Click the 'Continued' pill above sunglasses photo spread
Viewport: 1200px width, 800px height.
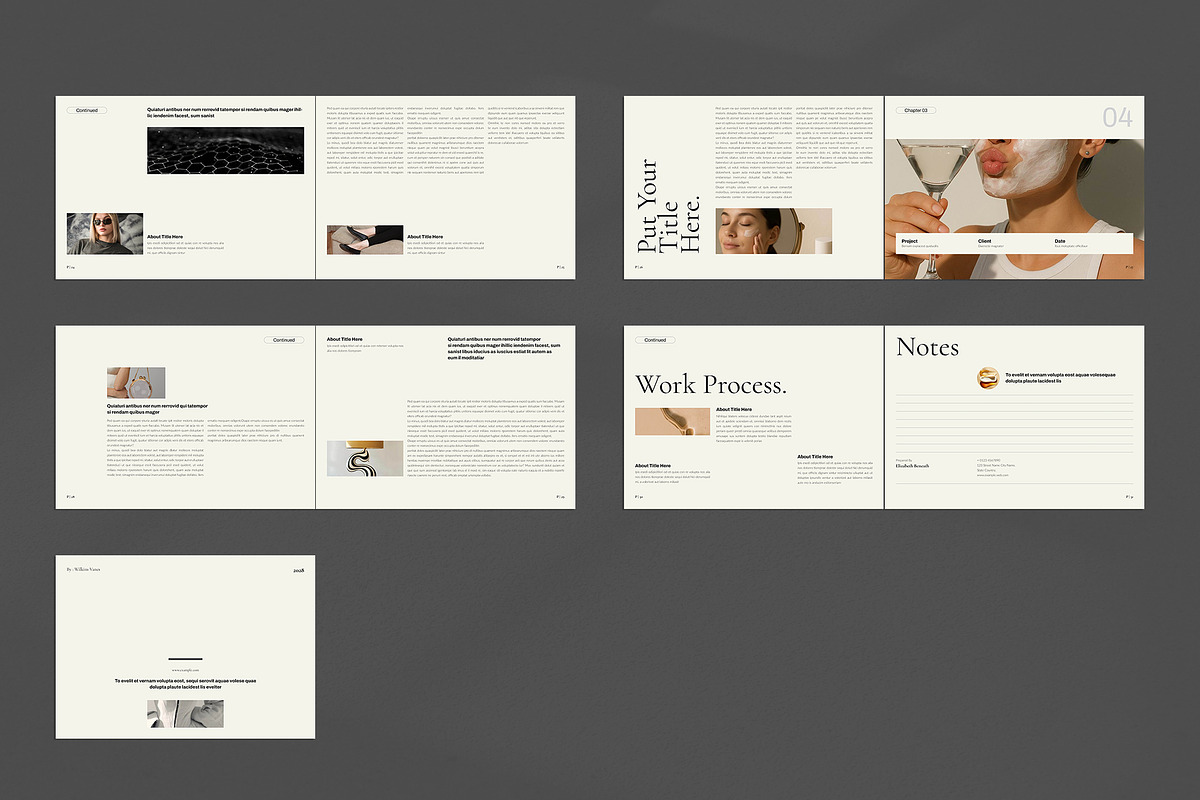click(x=87, y=110)
